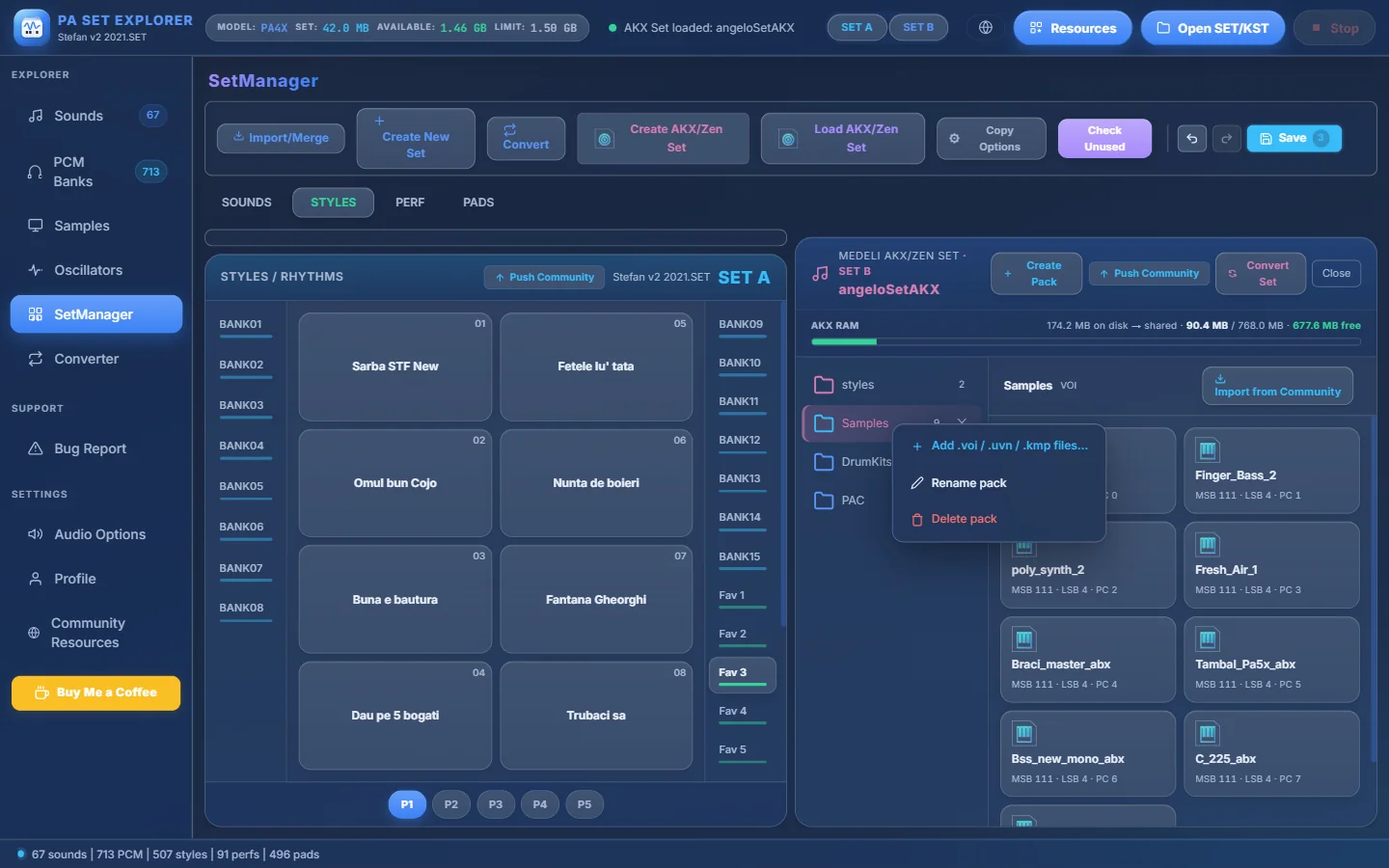Switch to SET B in top bar
Viewport: 1389px width, 868px height.
(918, 28)
